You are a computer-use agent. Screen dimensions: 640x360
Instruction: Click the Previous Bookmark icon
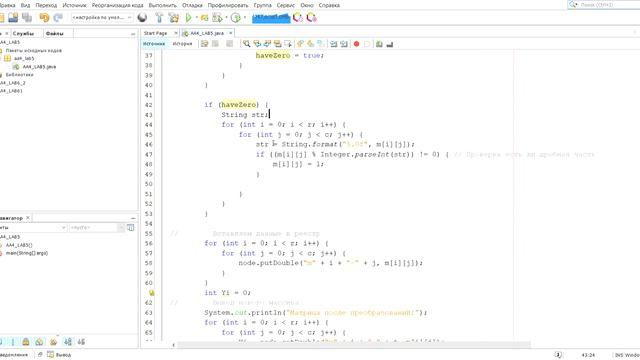(300, 44)
